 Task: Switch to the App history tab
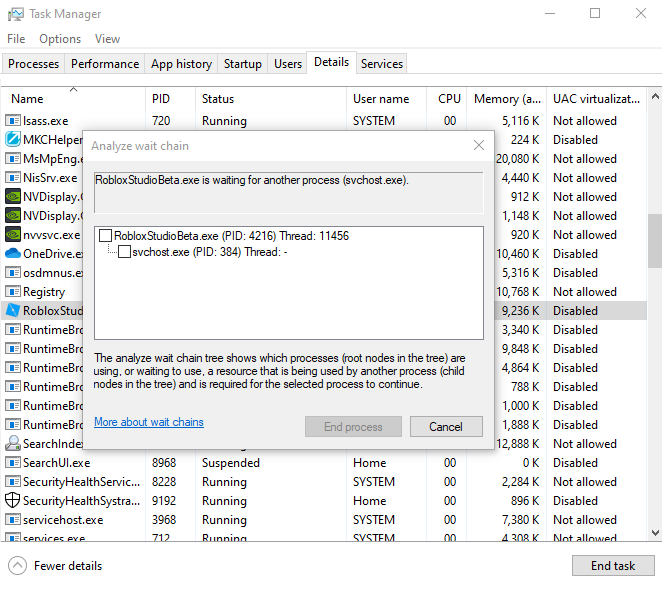181,64
